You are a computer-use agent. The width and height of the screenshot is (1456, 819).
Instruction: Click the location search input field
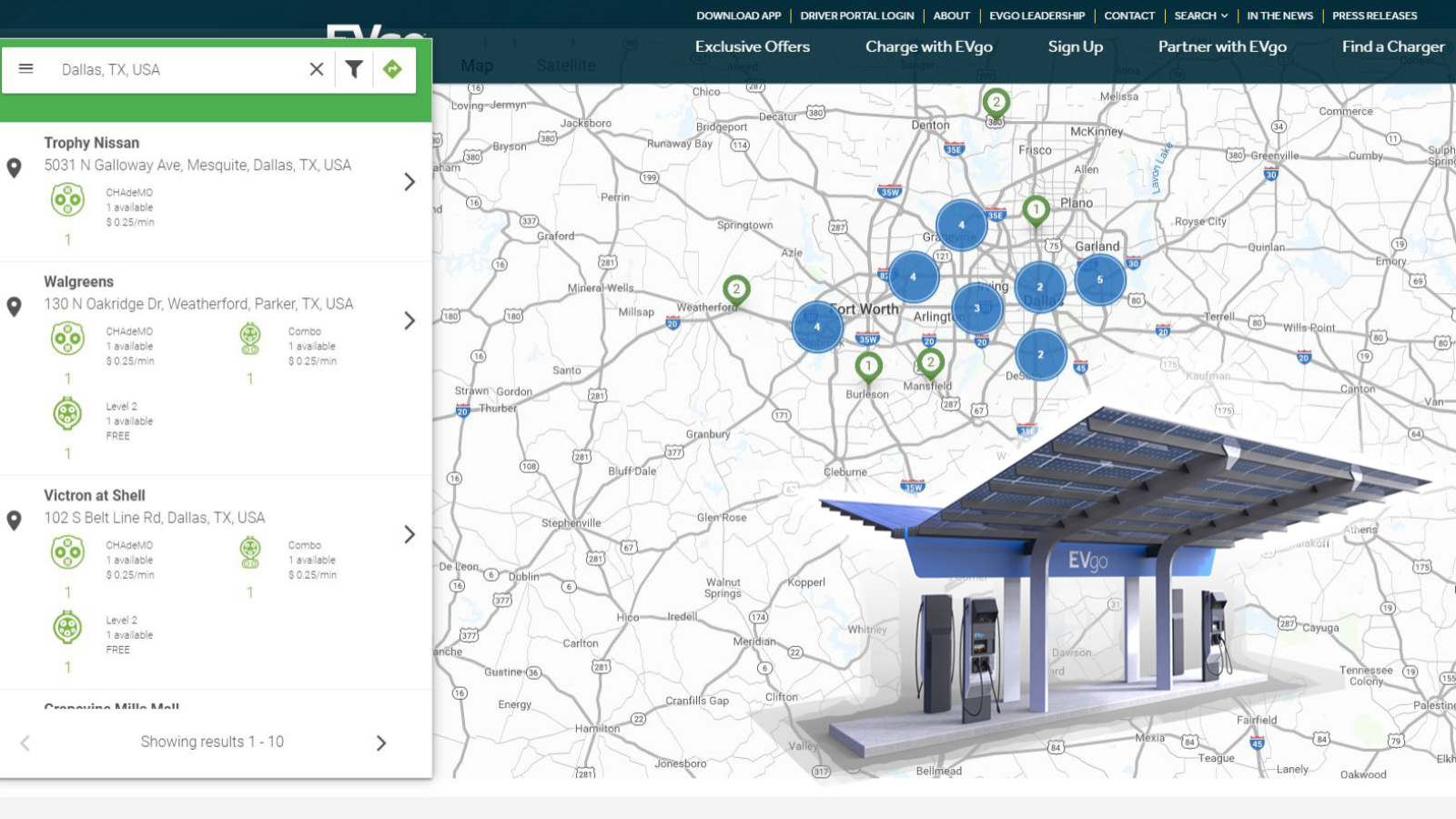coord(177,69)
